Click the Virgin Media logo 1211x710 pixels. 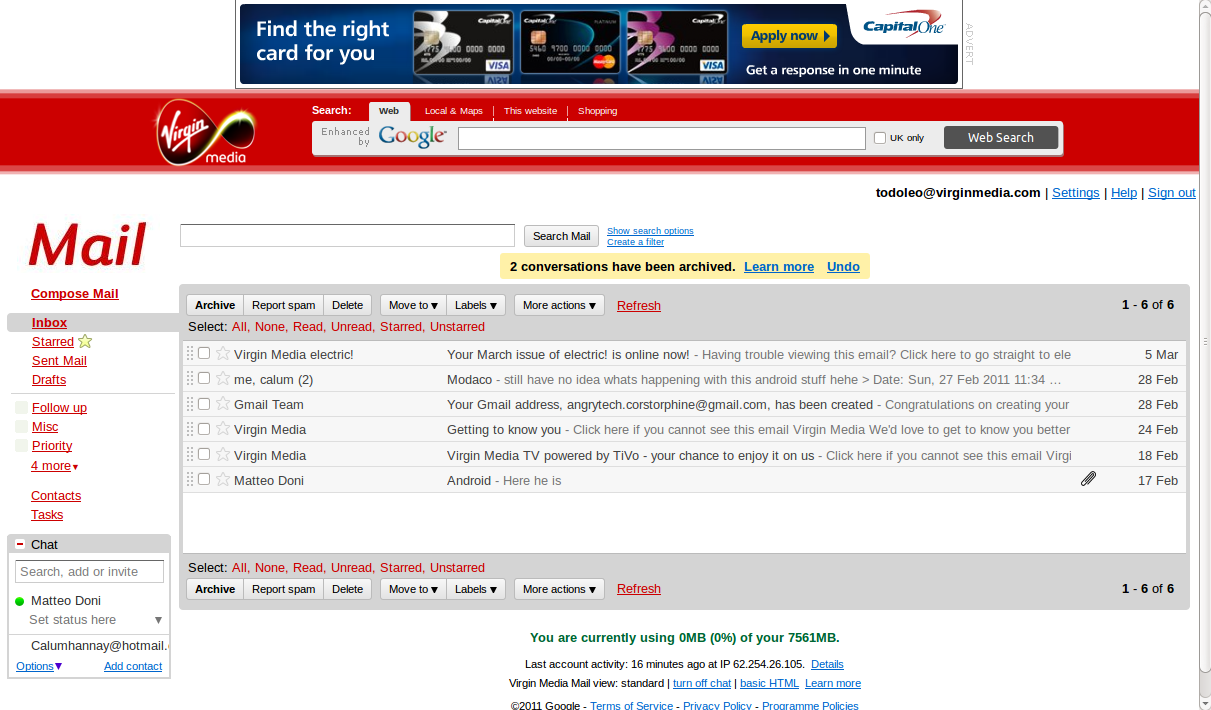tap(206, 132)
